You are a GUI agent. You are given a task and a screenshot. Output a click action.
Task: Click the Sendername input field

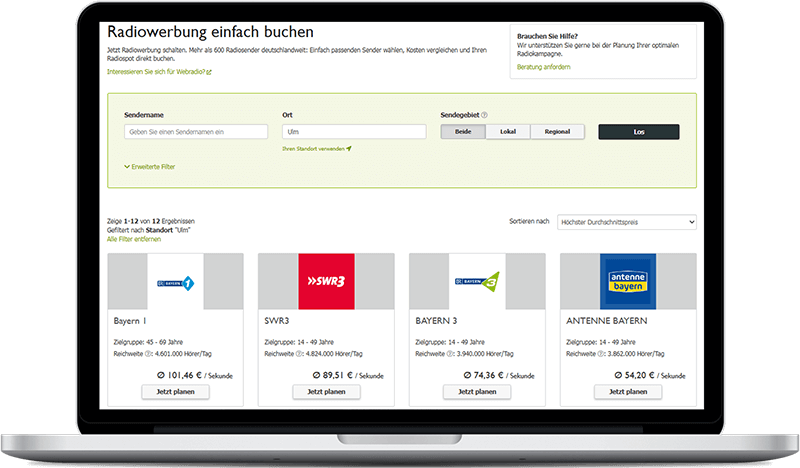196,132
